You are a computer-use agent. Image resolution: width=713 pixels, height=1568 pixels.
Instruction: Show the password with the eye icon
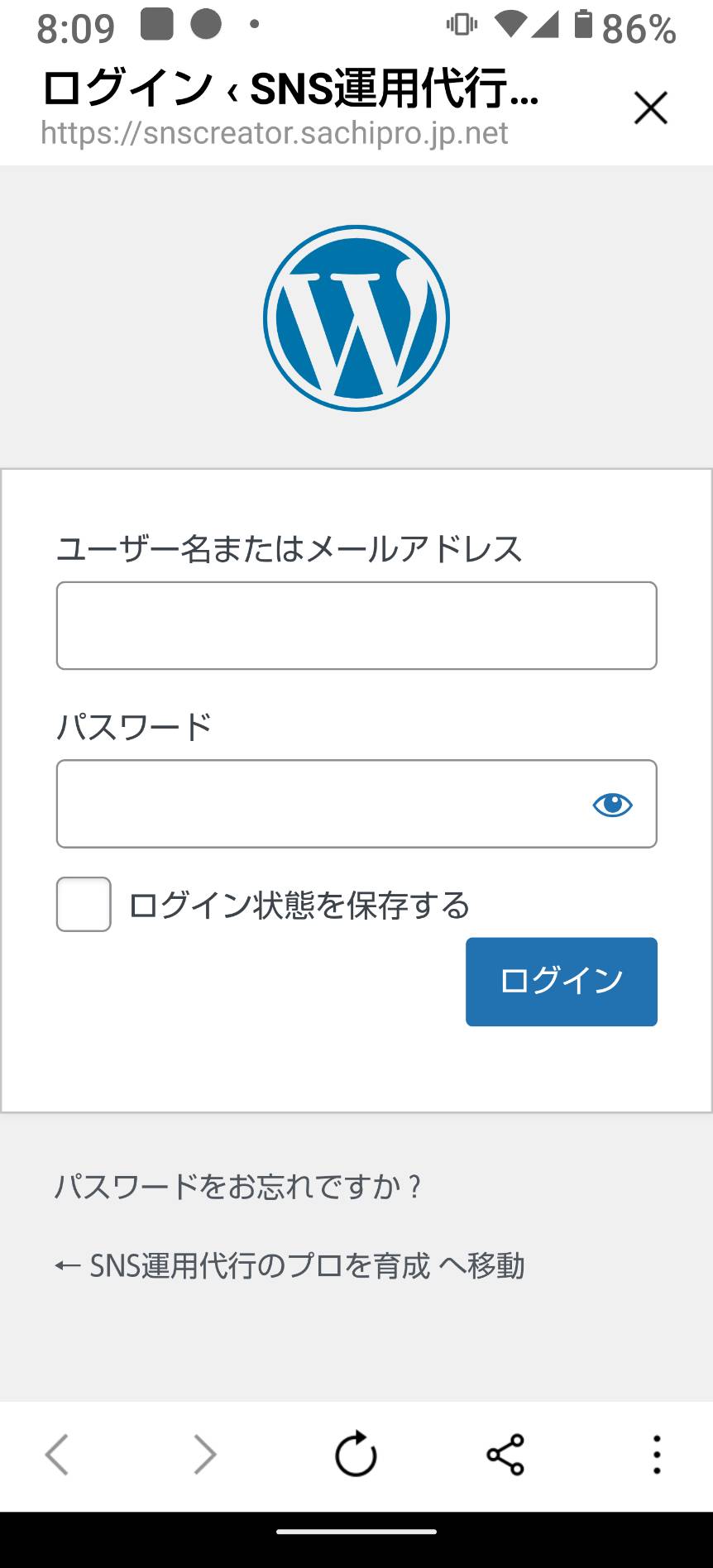(x=612, y=805)
